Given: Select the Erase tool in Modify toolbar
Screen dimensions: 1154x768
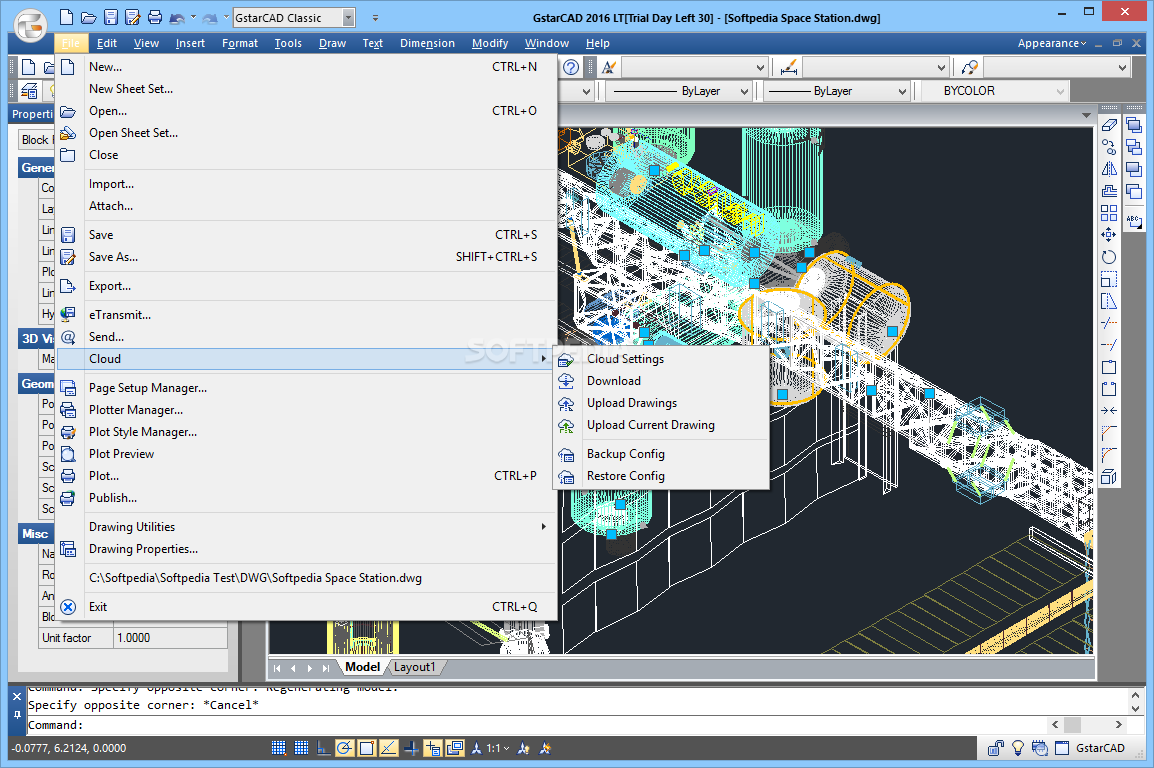Looking at the screenshot, I should pyautogui.click(x=1109, y=125).
